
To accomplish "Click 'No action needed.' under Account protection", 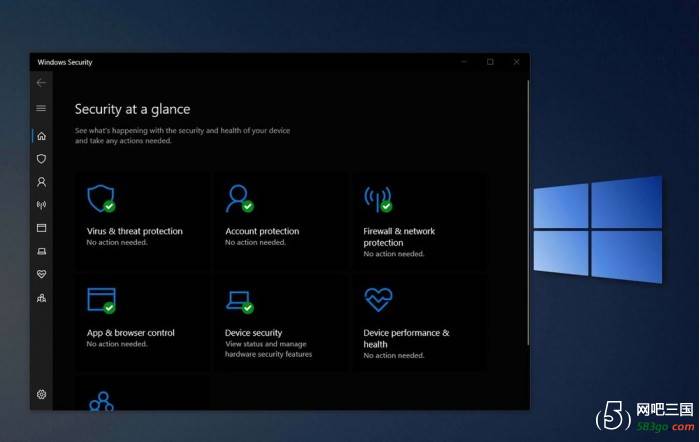I will [255, 242].
